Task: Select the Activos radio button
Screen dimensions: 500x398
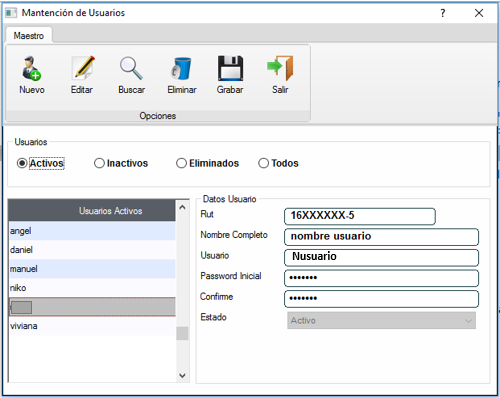Action: tap(22, 163)
